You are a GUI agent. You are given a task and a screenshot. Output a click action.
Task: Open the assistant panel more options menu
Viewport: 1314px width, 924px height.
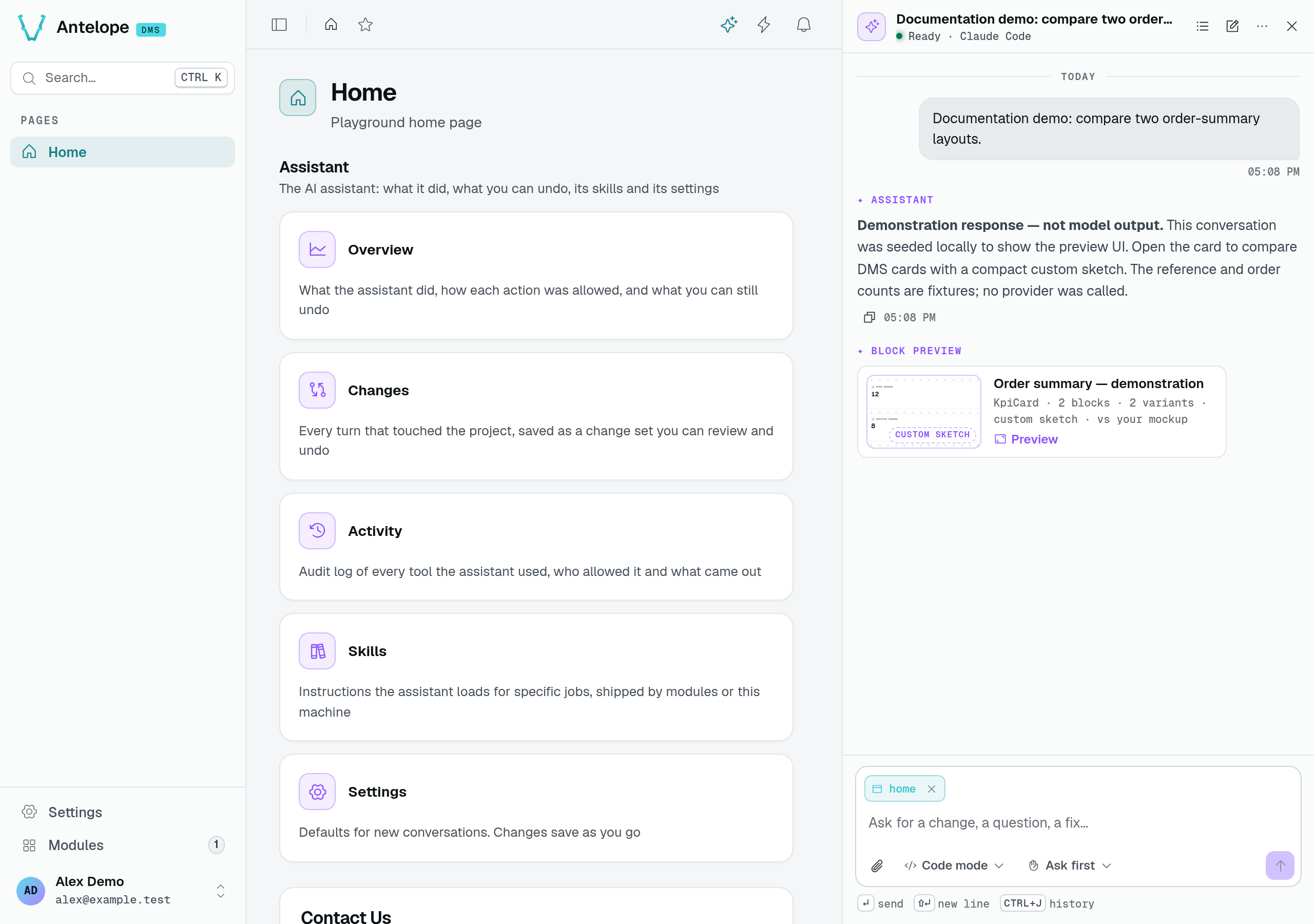pyautogui.click(x=1262, y=26)
